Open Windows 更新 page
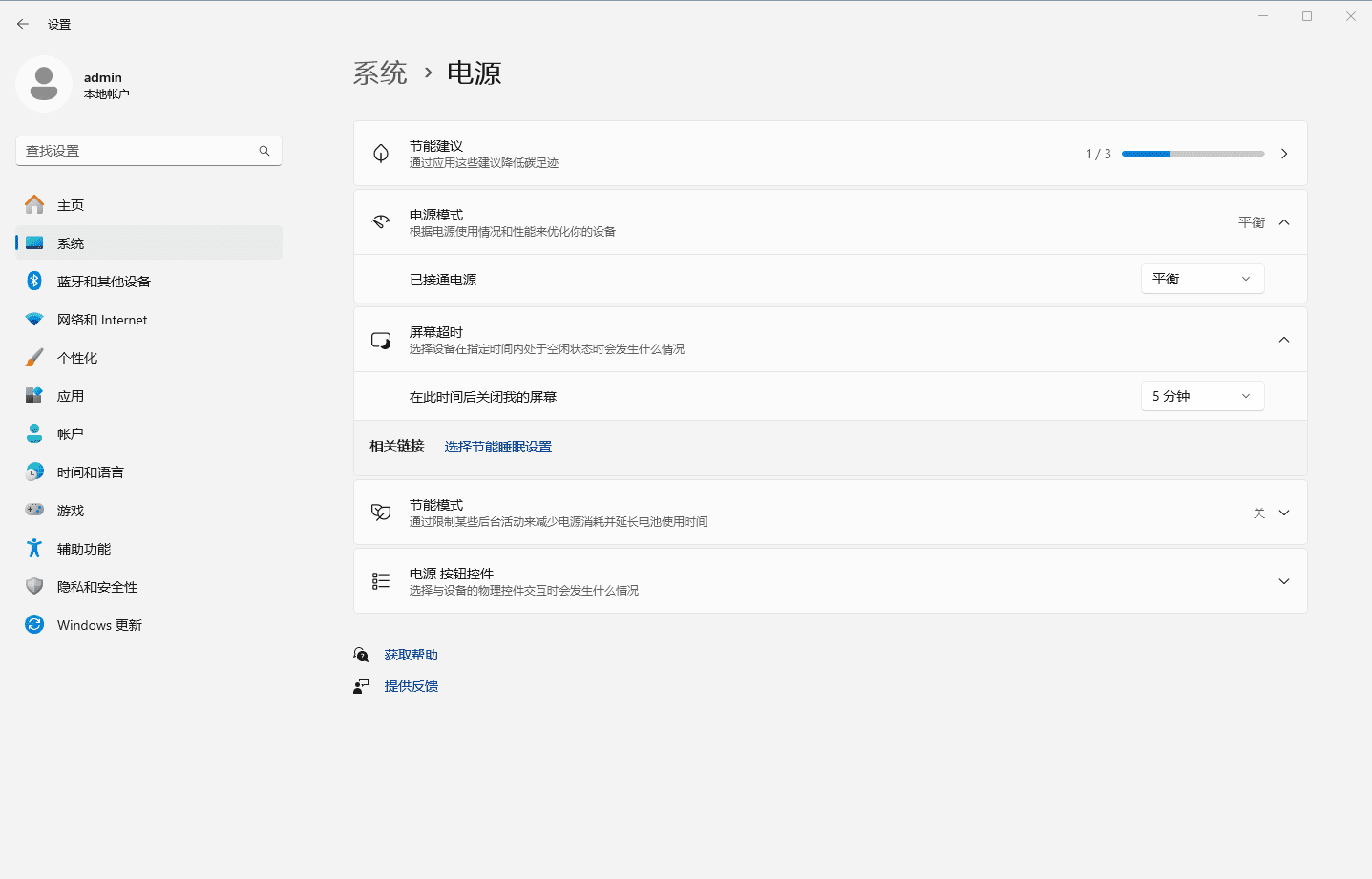1372x879 pixels. point(149,624)
